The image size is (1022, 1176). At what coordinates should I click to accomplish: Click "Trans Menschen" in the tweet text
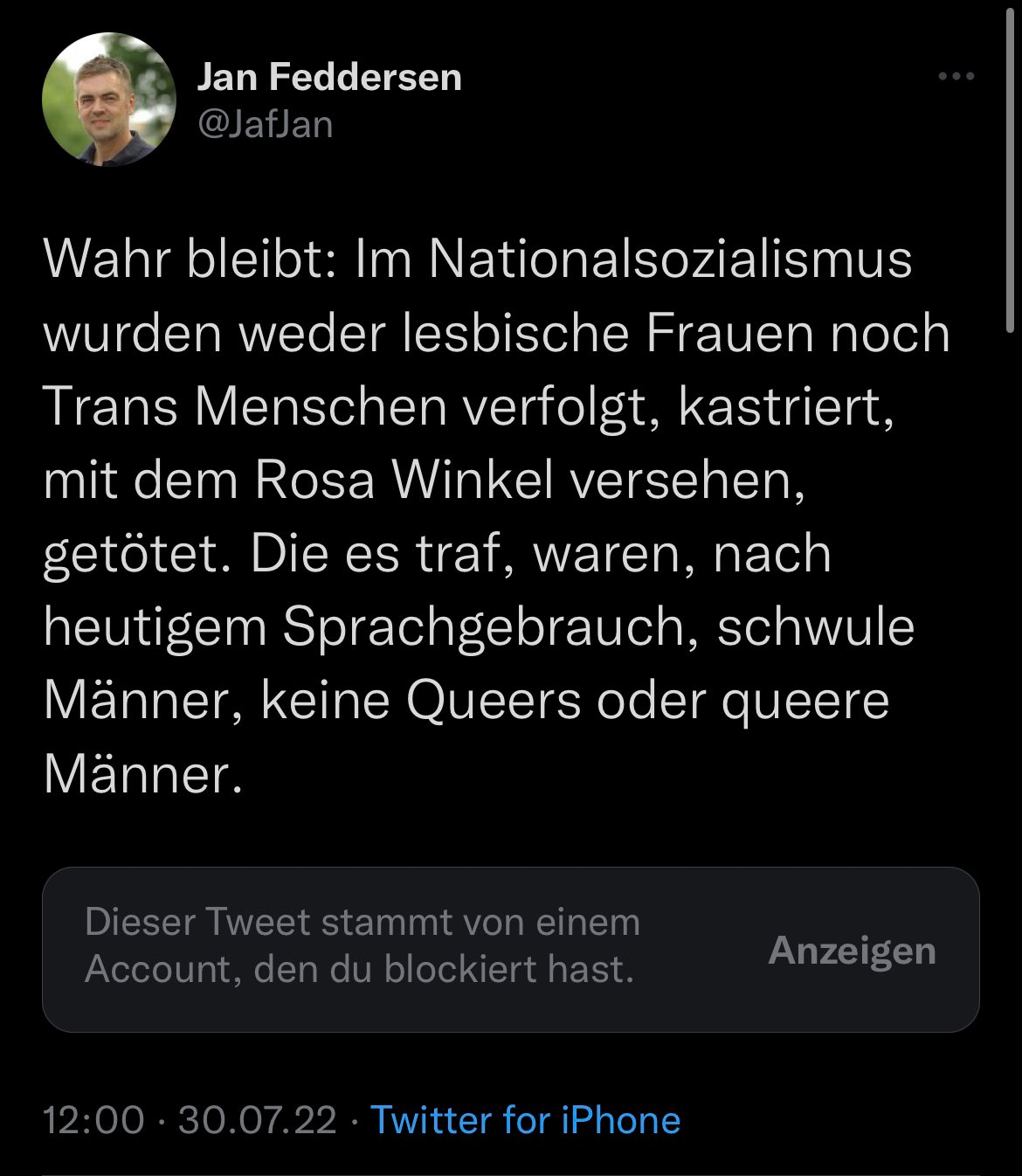(245, 407)
